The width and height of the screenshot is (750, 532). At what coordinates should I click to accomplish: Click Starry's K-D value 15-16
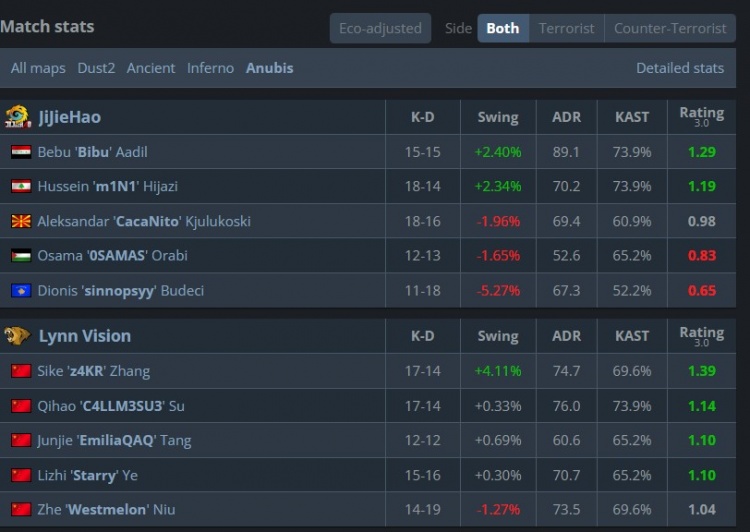tap(423, 475)
